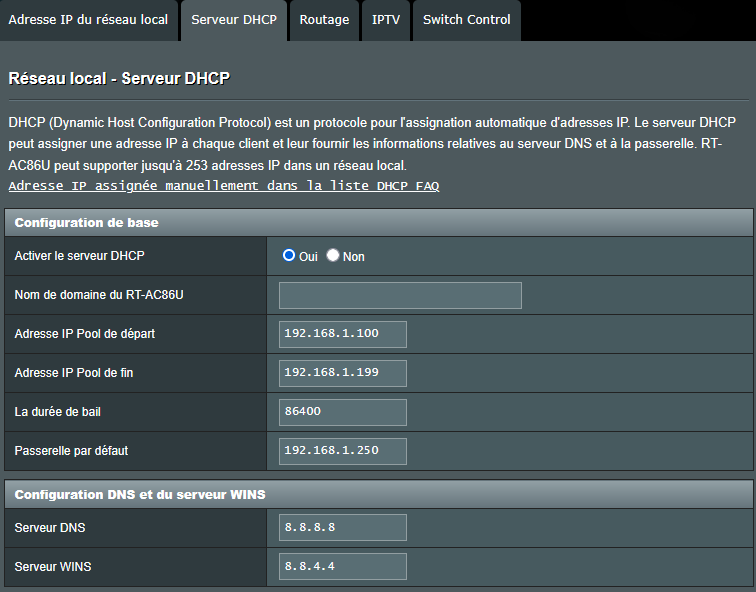Click the ending IP pool field 192.168.1.199

pos(343,373)
